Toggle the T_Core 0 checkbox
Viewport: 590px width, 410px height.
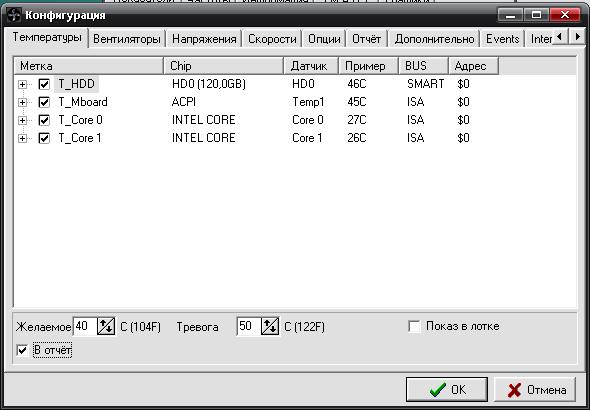pos(44,120)
